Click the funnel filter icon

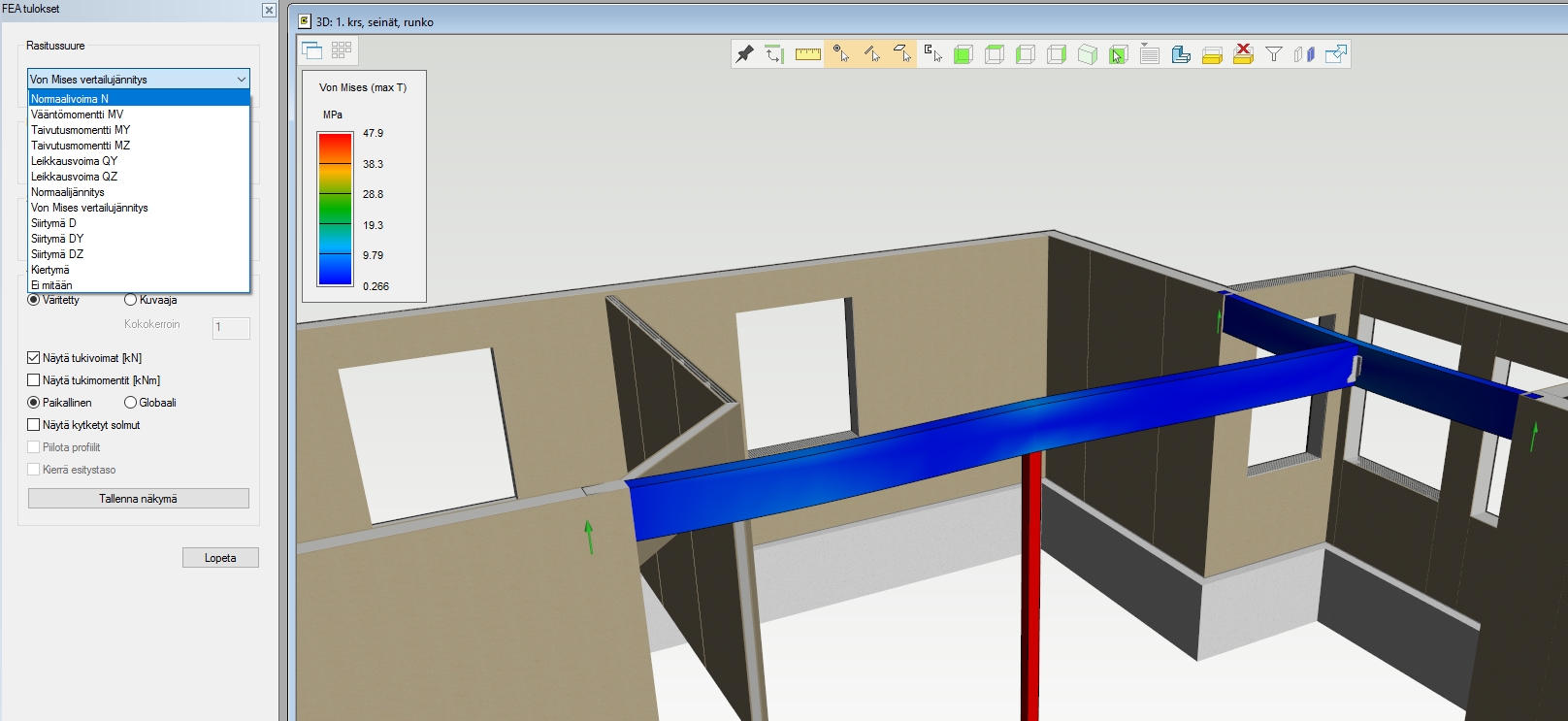coord(1274,54)
